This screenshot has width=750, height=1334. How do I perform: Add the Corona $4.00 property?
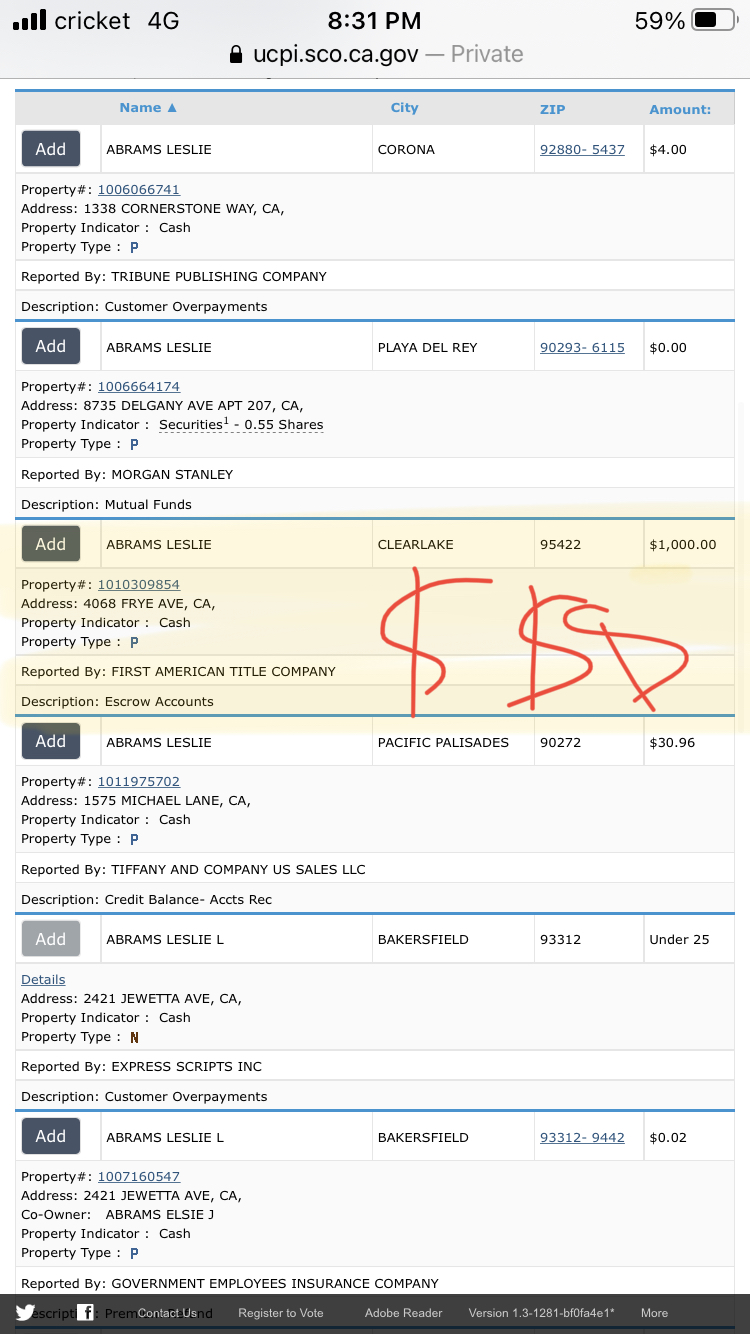point(51,149)
